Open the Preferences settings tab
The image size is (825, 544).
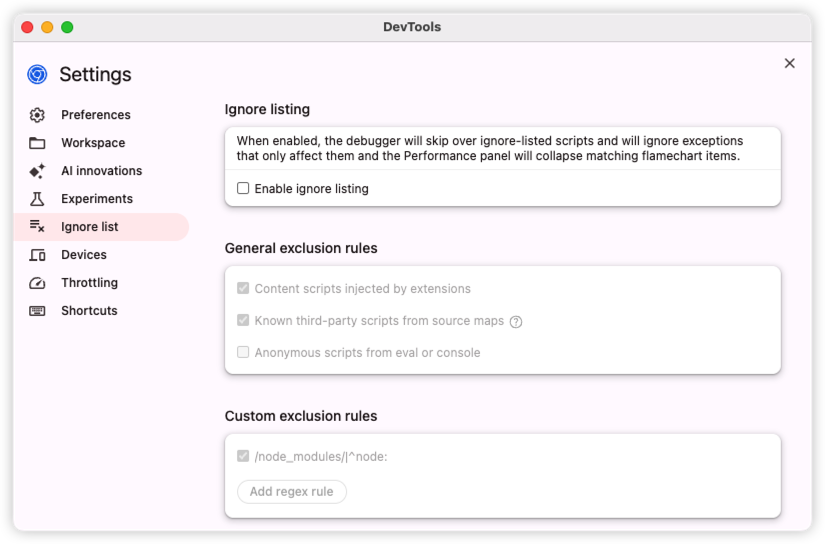point(95,115)
